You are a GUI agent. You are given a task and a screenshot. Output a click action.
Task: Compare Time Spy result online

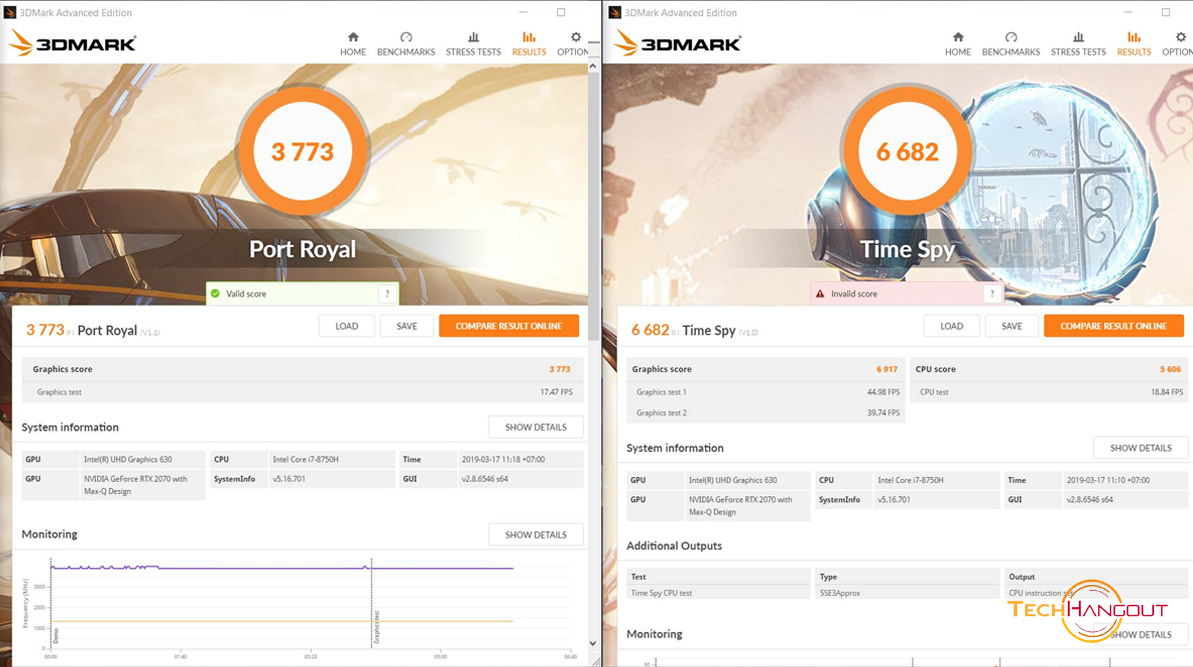tap(1113, 326)
